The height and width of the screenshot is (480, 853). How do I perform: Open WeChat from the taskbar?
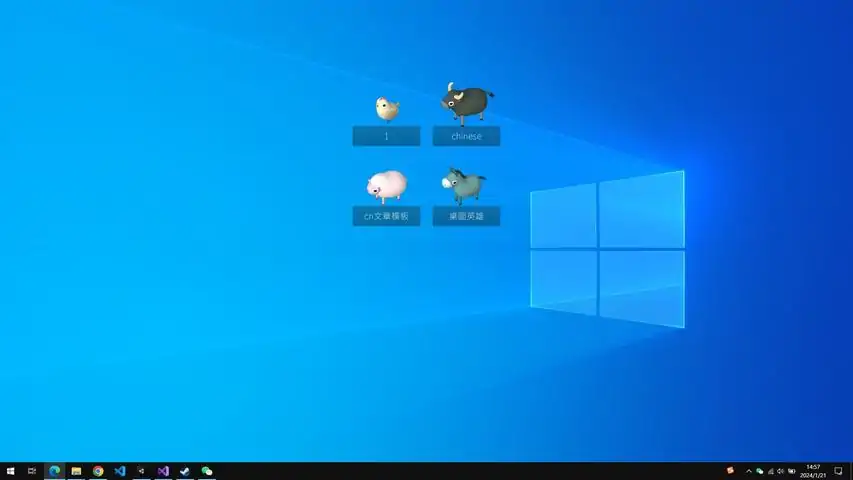point(207,471)
